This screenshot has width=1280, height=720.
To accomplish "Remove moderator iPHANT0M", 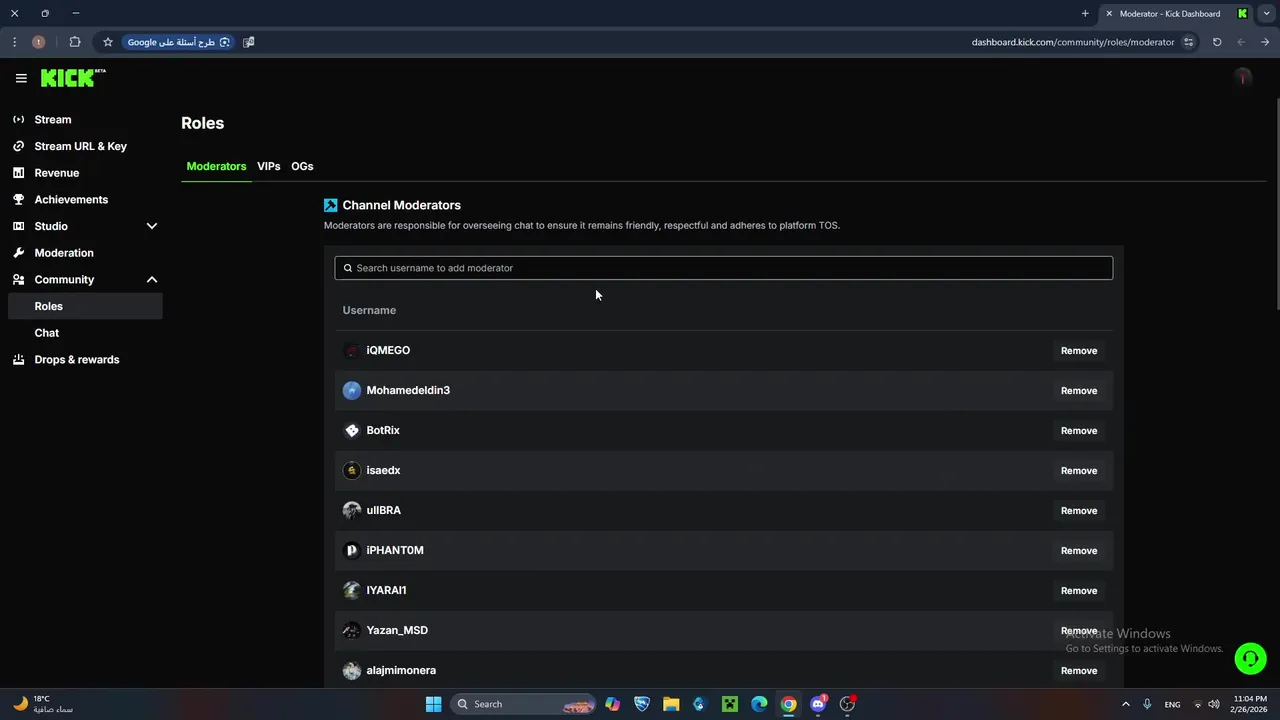I will 1079,551.
